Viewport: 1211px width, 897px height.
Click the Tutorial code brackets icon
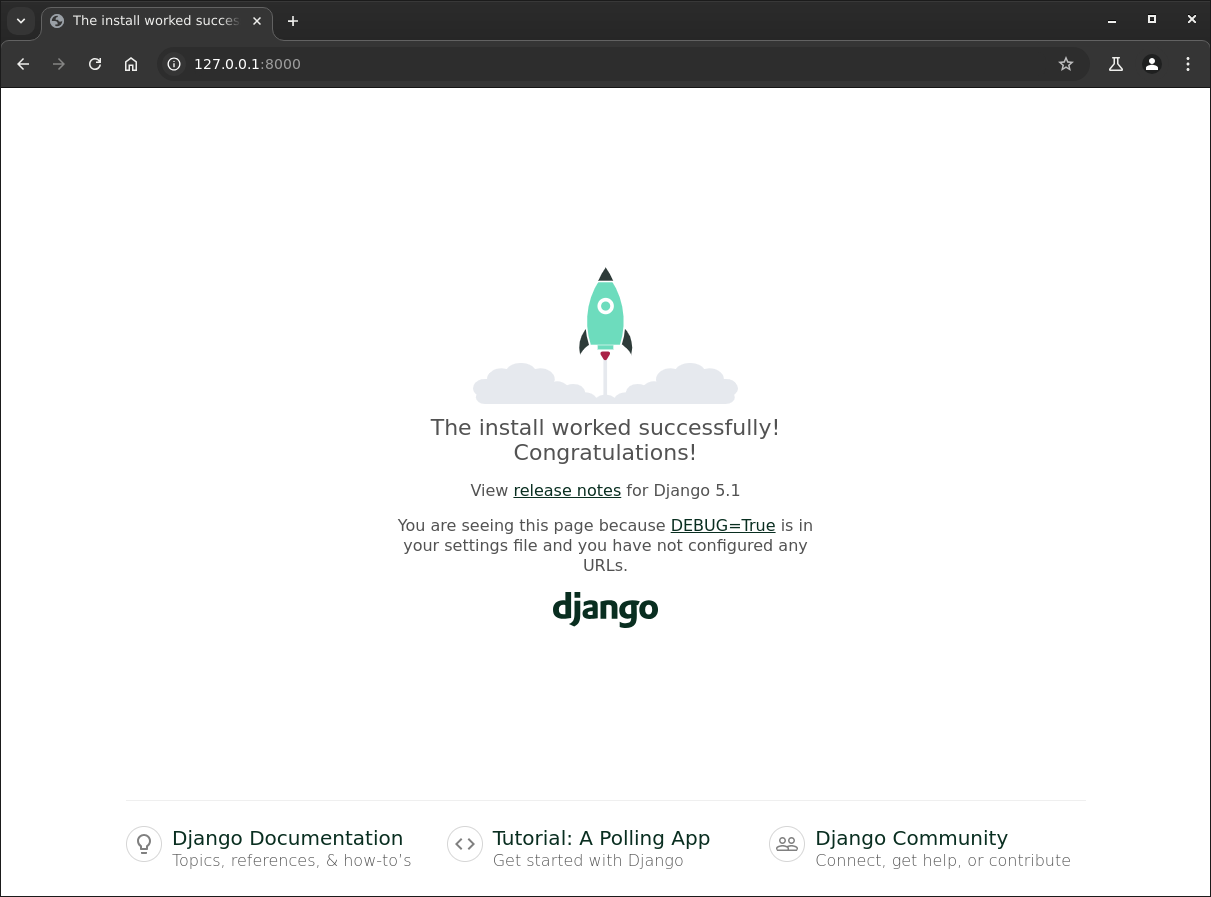click(465, 844)
